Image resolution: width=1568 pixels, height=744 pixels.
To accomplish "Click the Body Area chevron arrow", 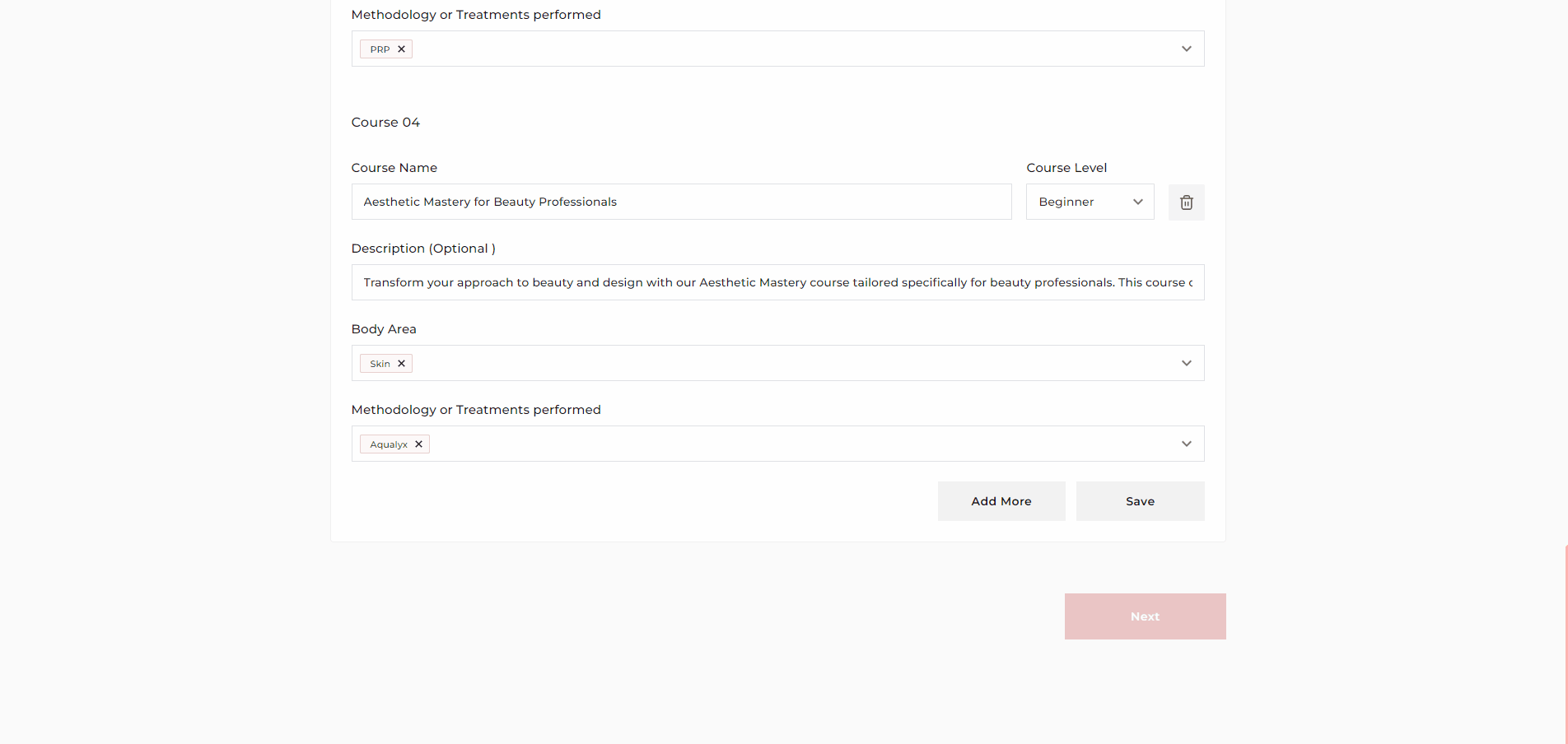I will pos(1186,364).
